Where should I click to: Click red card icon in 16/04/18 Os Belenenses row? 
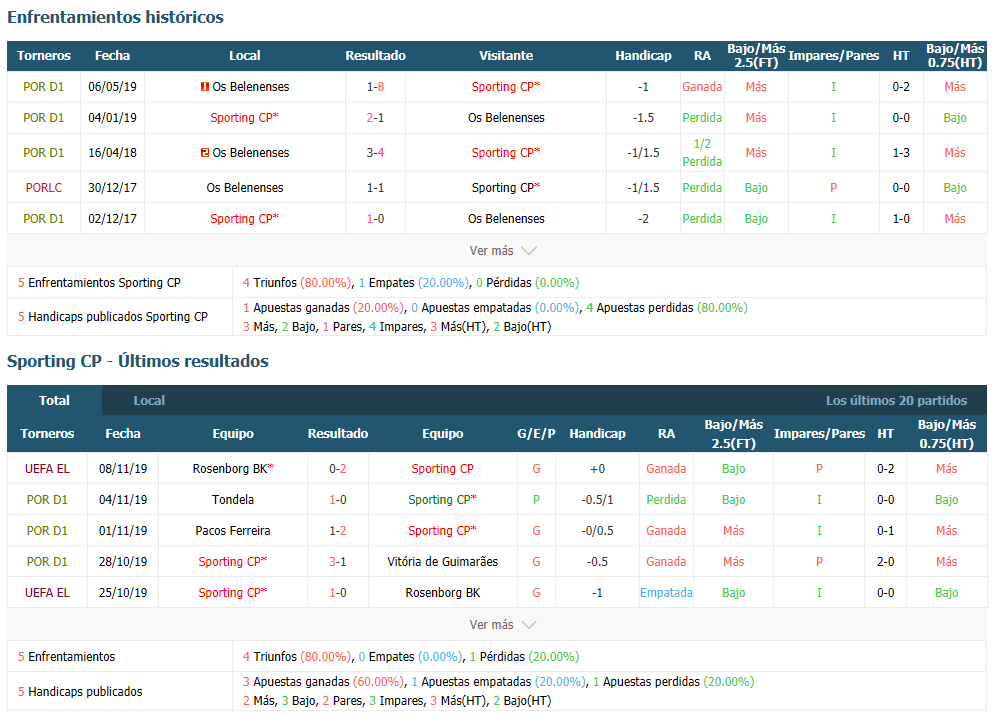pos(204,153)
